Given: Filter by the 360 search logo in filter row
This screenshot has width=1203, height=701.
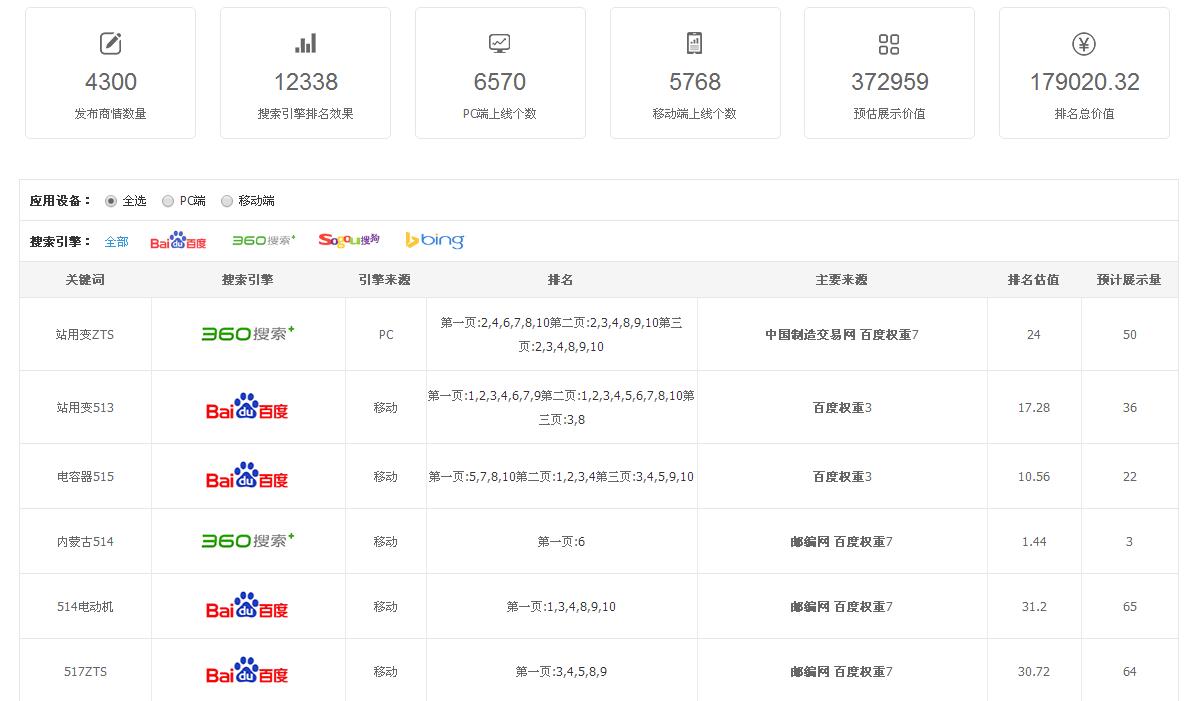Looking at the screenshot, I should 263,240.
